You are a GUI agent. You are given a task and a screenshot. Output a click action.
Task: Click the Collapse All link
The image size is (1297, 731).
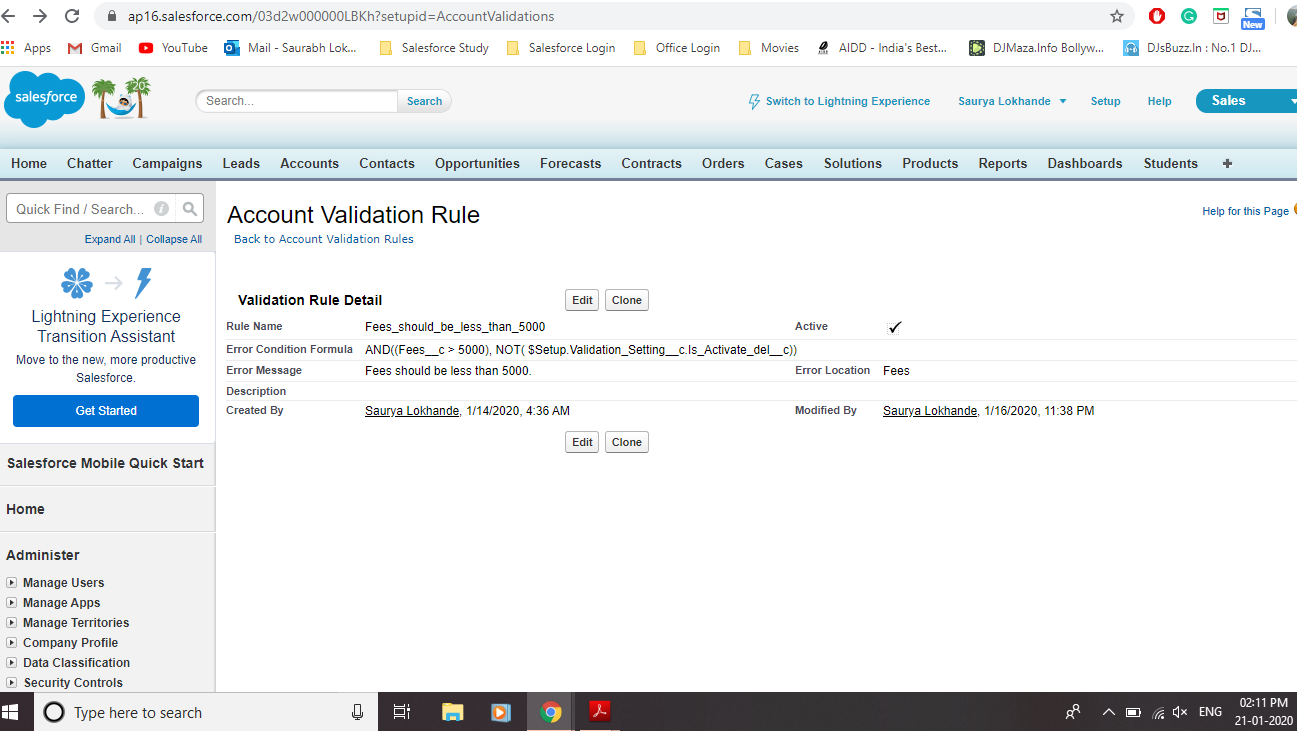[x=174, y=239]
